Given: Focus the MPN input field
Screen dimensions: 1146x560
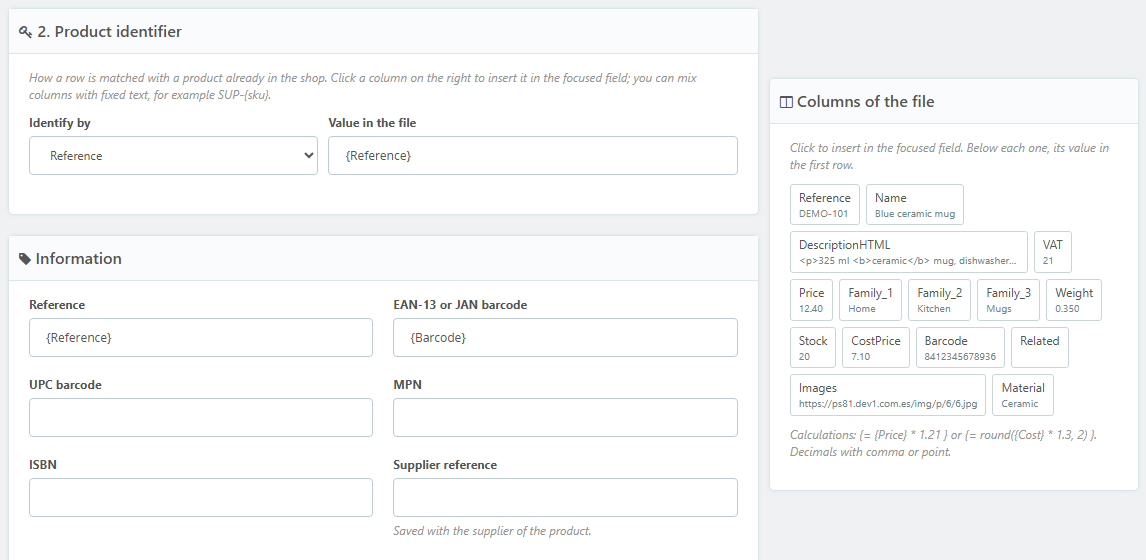Looking at the screenshot, I should point(565,417).
